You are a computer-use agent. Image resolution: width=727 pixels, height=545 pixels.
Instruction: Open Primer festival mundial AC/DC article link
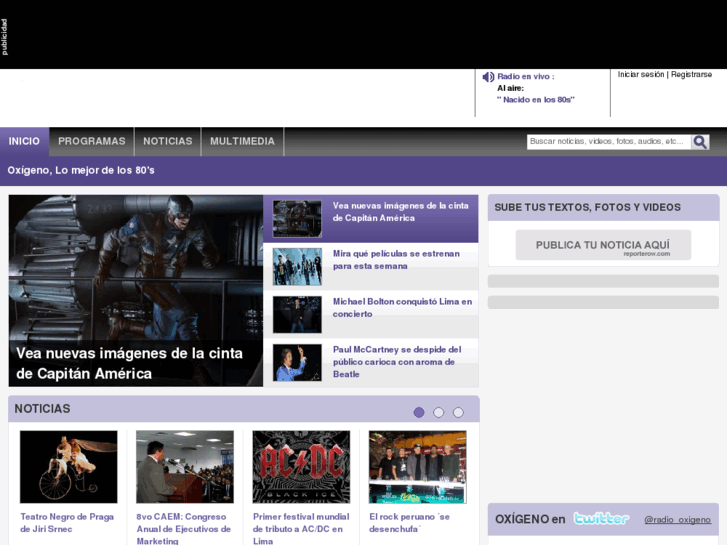click(301, 529)
